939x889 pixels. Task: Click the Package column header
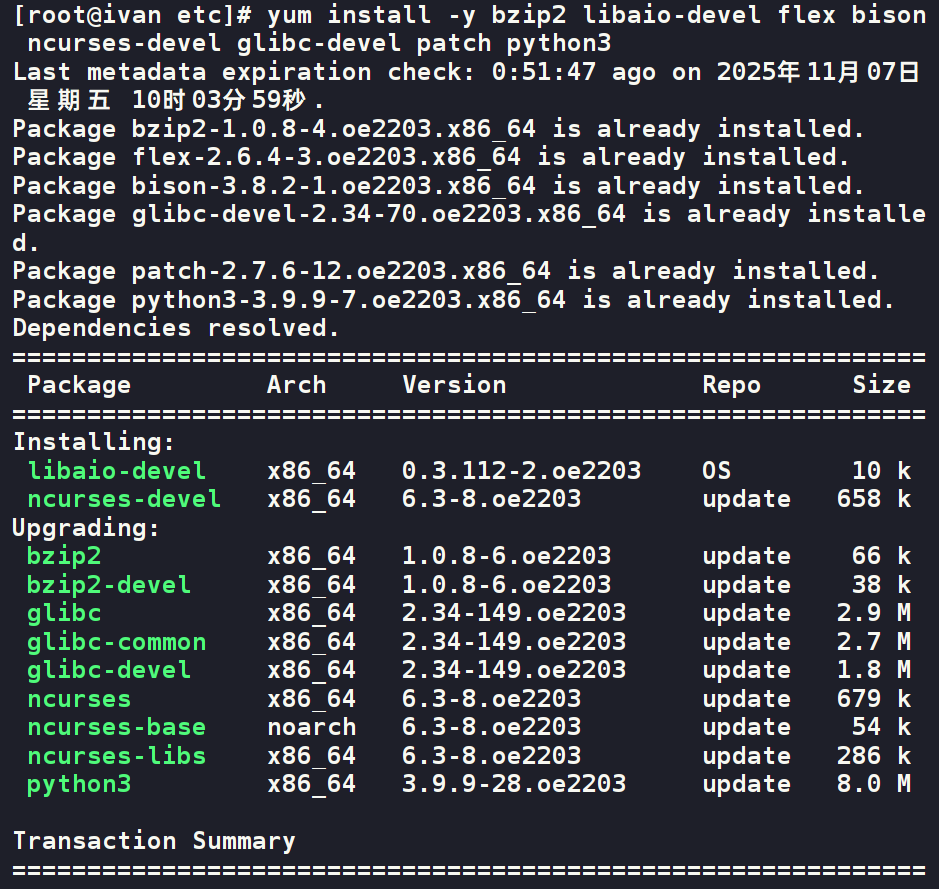79,385
